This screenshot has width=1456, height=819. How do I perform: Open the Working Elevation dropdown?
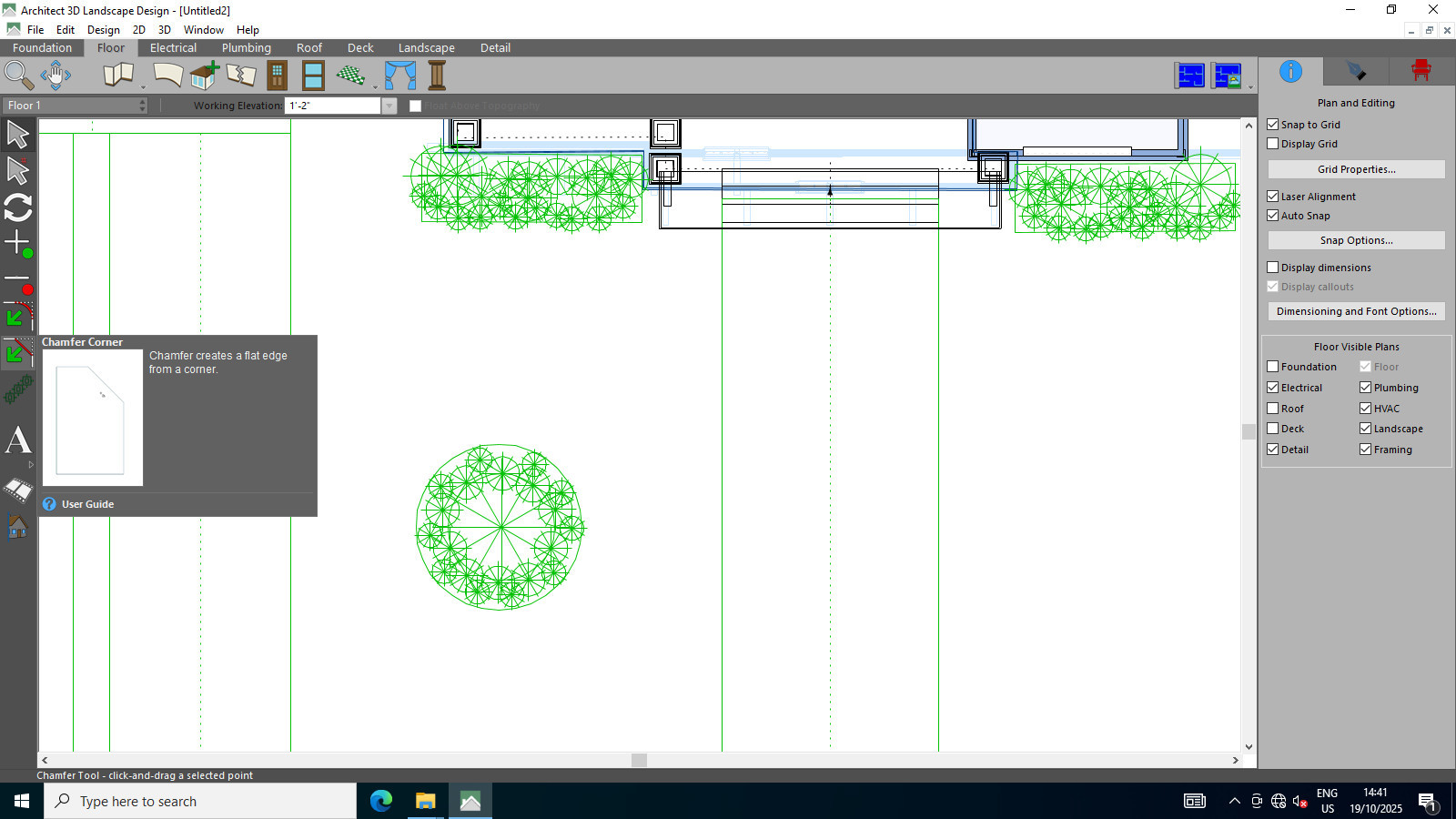click(389, 106)
